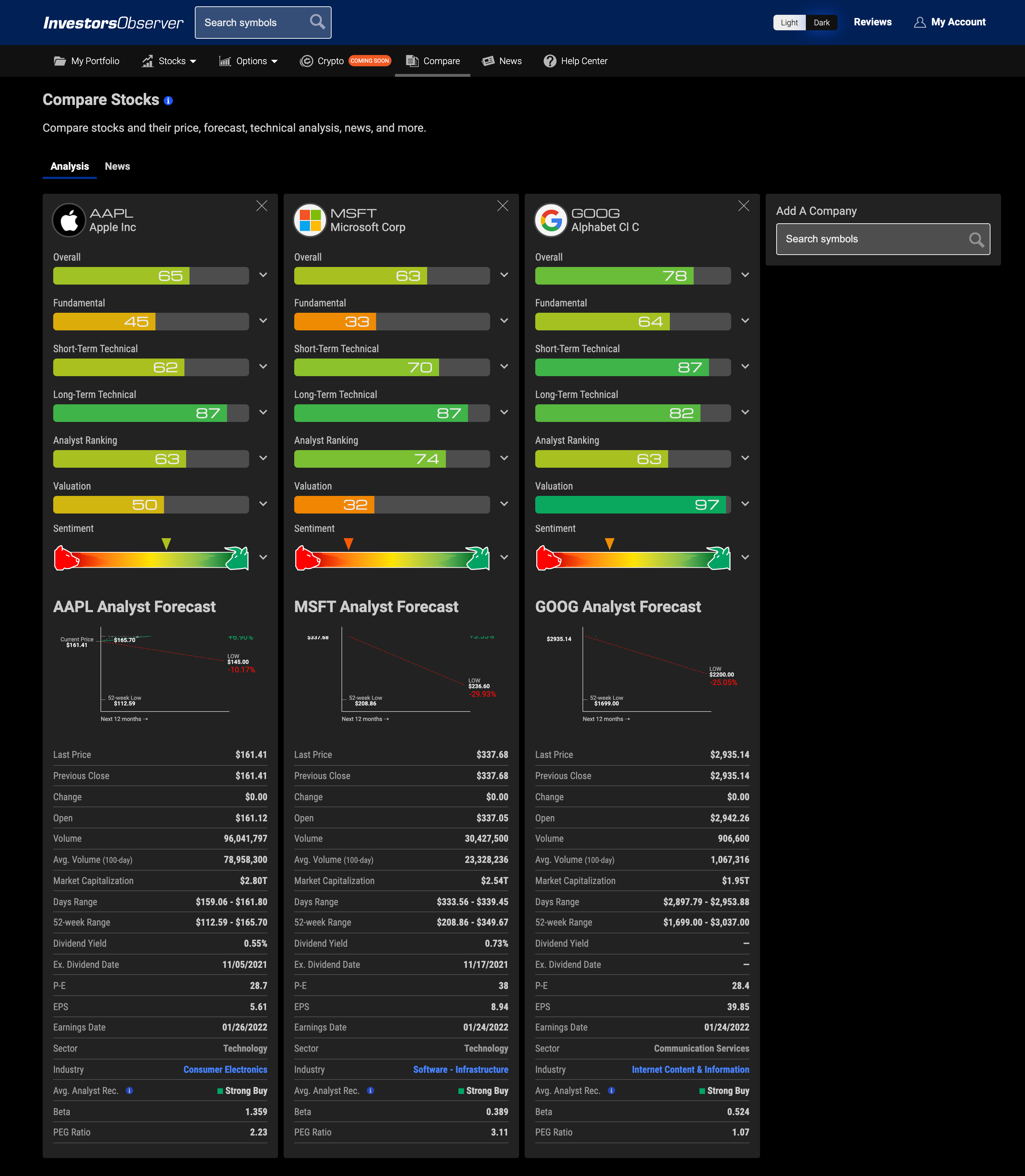Viewport: 1025px width, 1176px height.
Task: Open the News tab under Compare Stocks
Action: [x=117, y=166]
